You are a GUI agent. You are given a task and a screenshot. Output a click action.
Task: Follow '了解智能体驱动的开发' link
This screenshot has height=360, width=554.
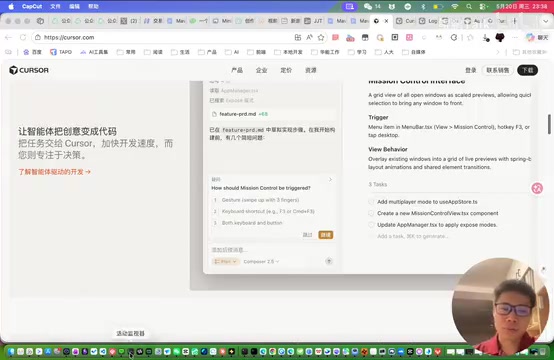pyautogui.click(x=55, y=172)
